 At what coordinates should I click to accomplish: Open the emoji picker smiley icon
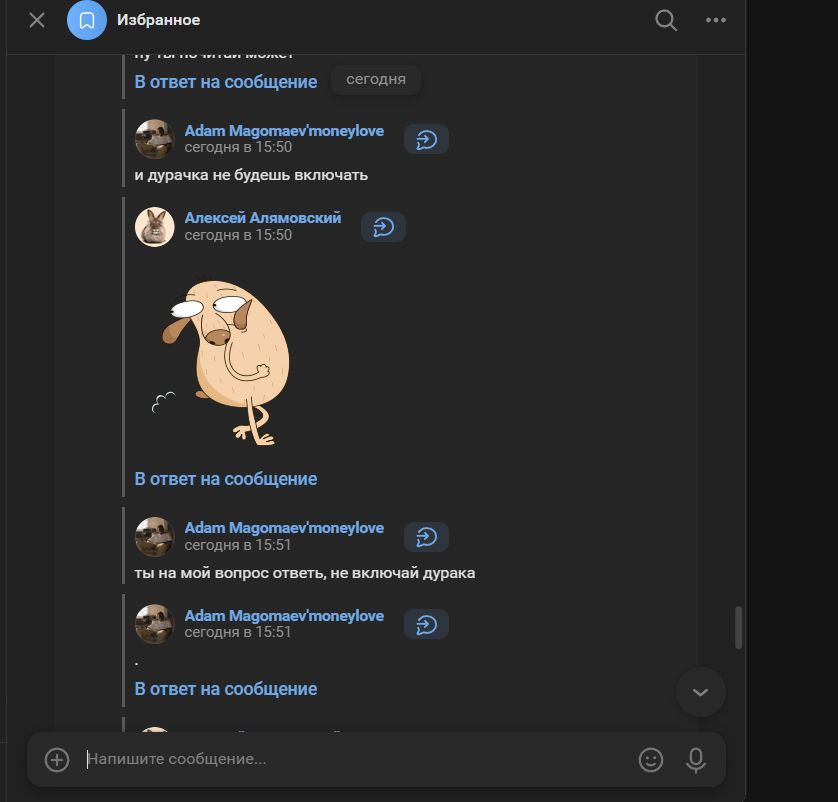pyautogui.click(x=650, y=760)
